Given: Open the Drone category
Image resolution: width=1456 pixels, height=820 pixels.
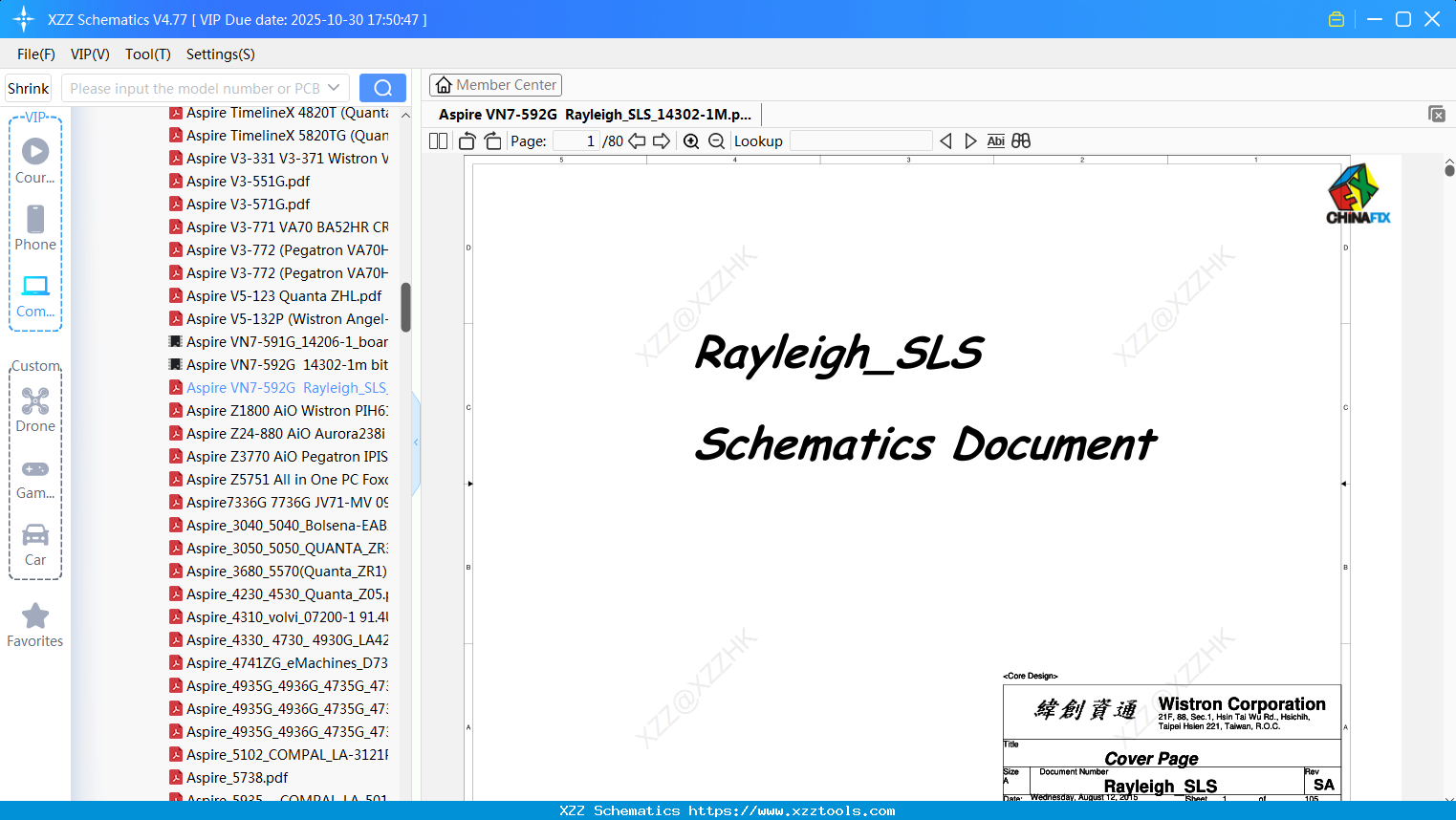Looking at the screenshot, I should click(35, 410).
